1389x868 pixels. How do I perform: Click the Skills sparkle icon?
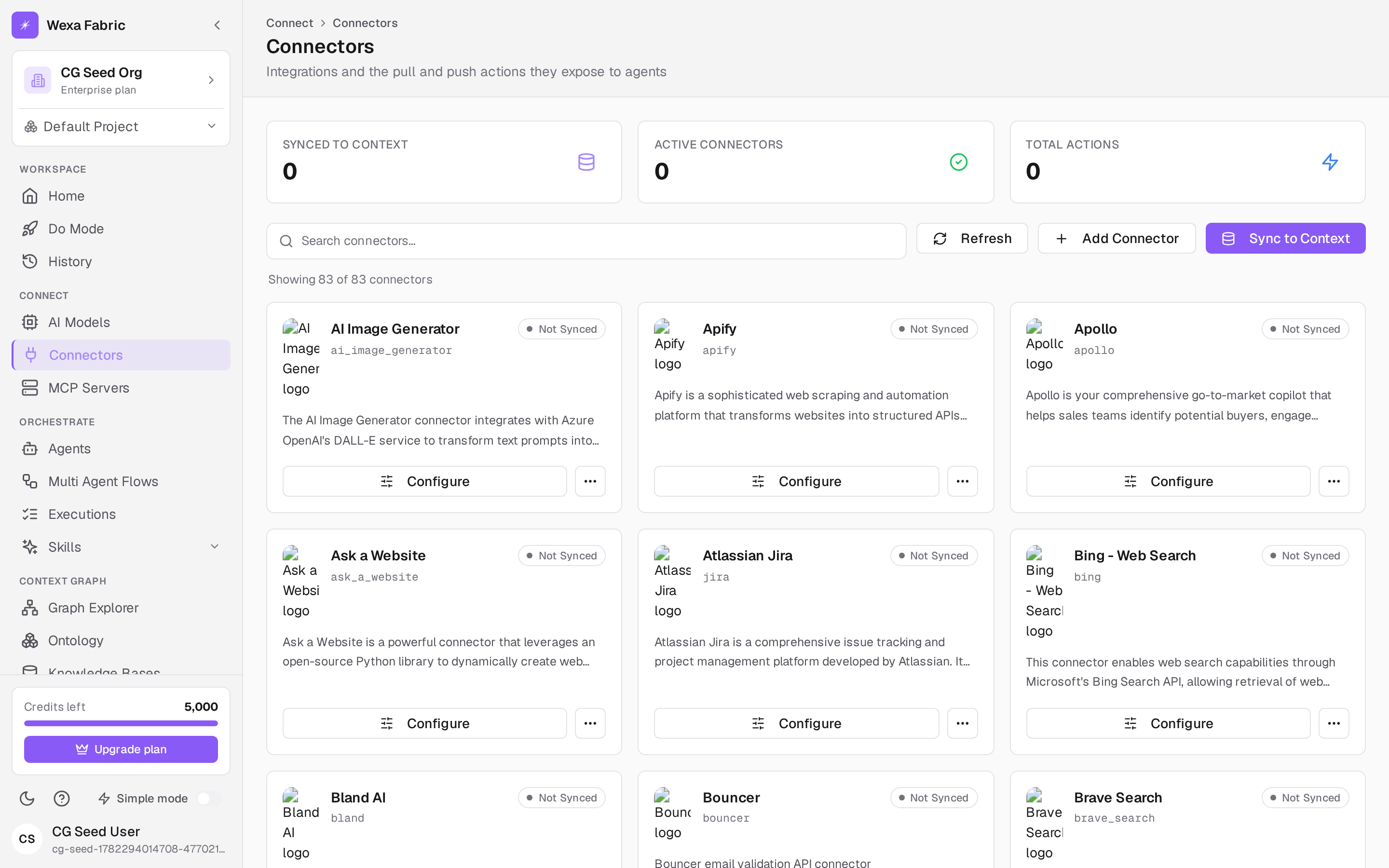click(x=30, y=546)
